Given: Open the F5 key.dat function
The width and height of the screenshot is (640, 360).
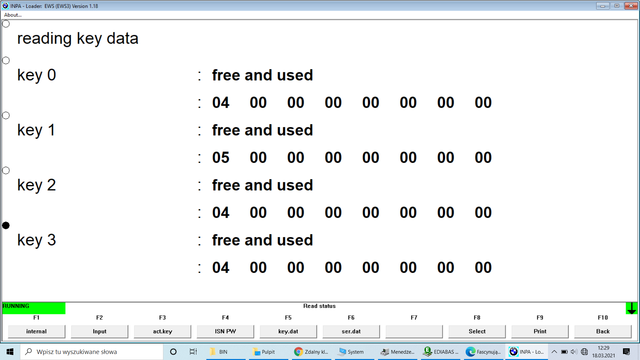Looking at the screenshot, I should (x=288, y=331).
